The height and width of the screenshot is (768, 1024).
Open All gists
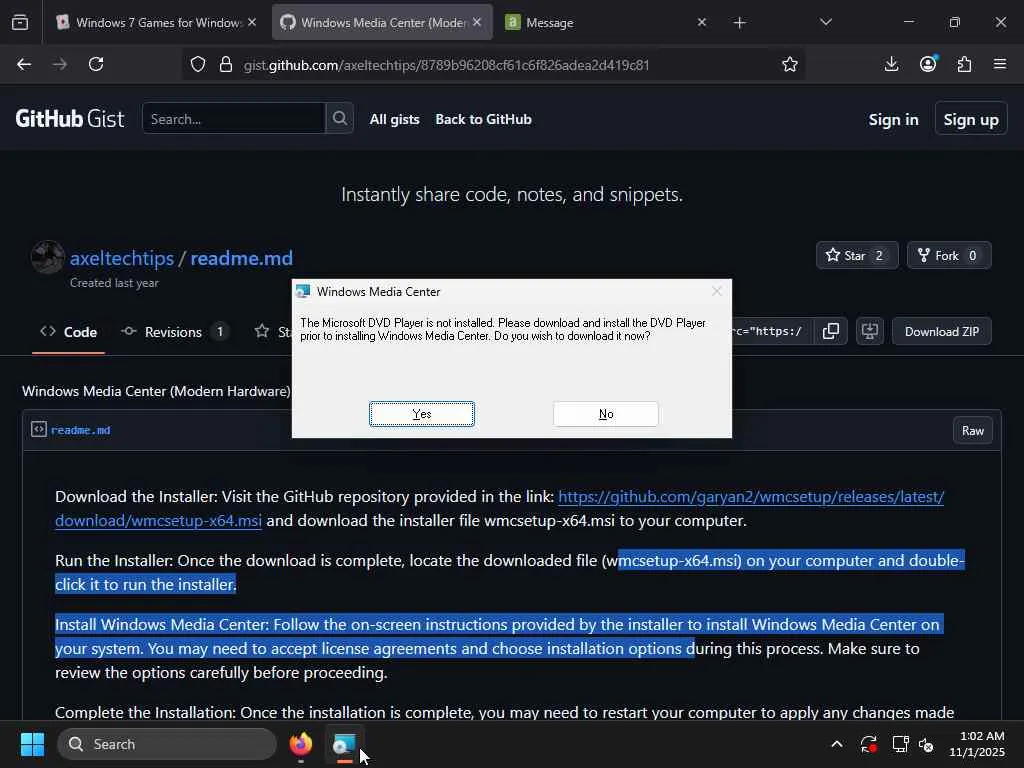point(394,119)
